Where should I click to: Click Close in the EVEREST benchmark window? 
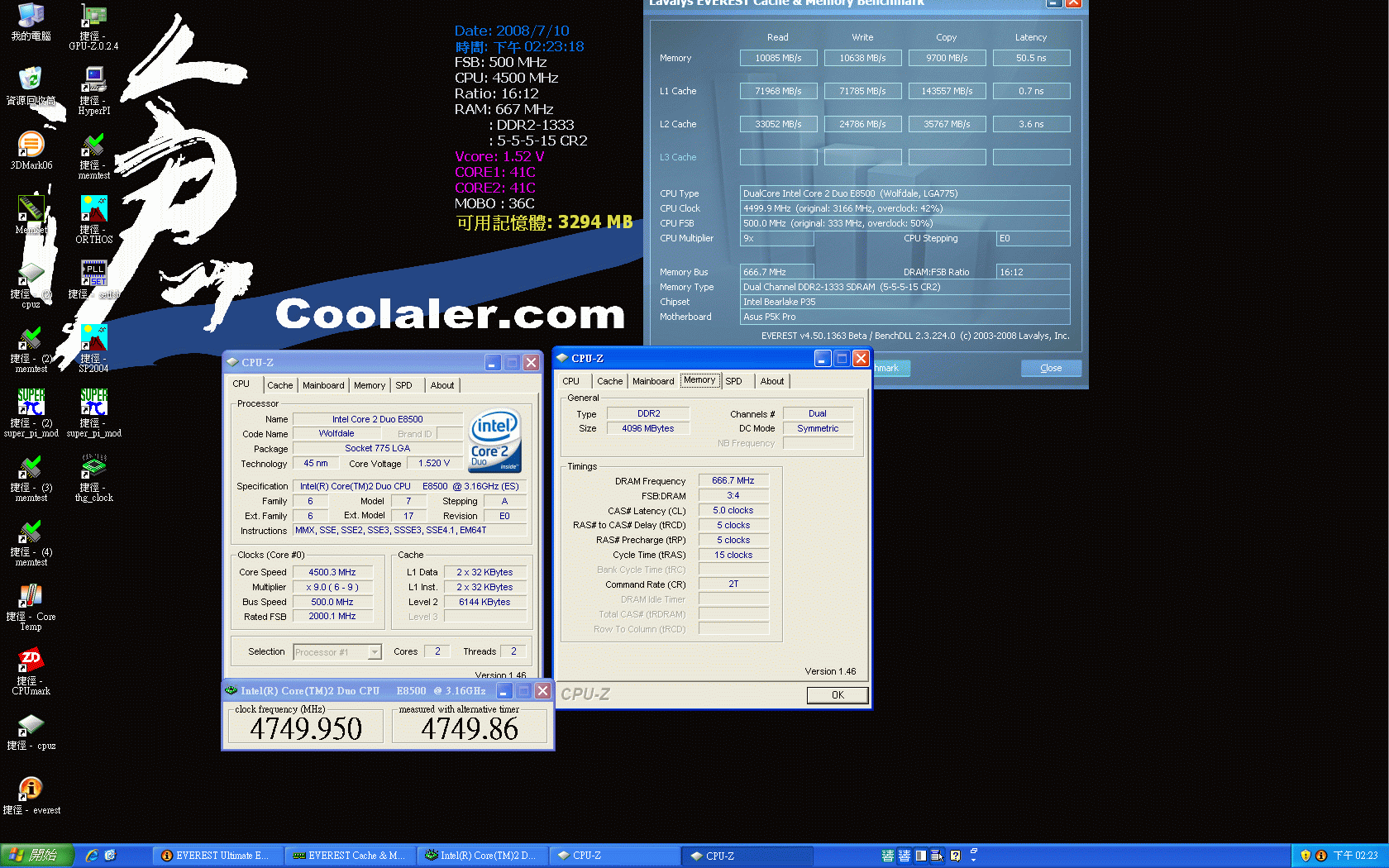point(1051,368)
